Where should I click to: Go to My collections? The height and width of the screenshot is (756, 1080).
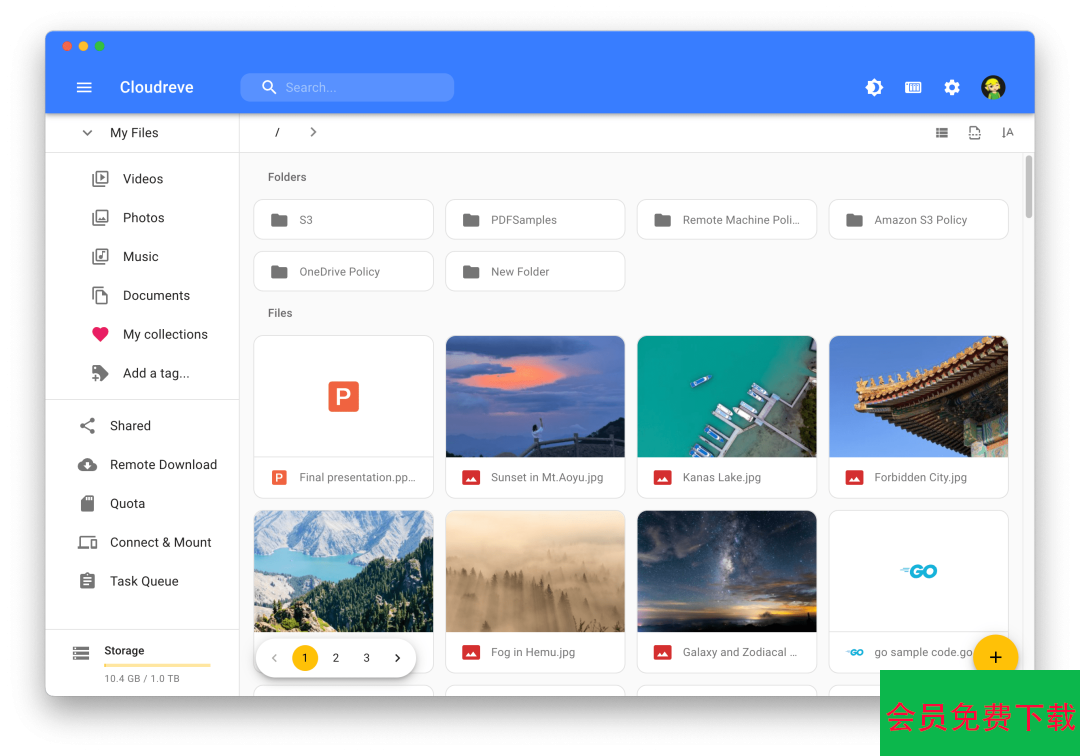[x=165, y=335]
